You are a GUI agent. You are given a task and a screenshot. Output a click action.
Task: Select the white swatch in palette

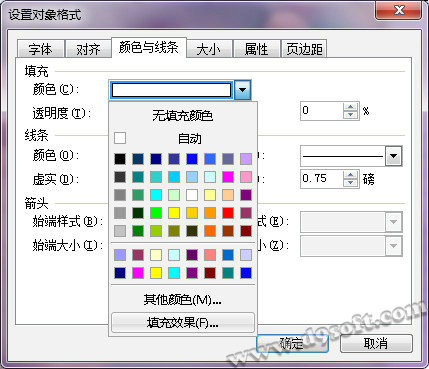click(x=192, y=195)
